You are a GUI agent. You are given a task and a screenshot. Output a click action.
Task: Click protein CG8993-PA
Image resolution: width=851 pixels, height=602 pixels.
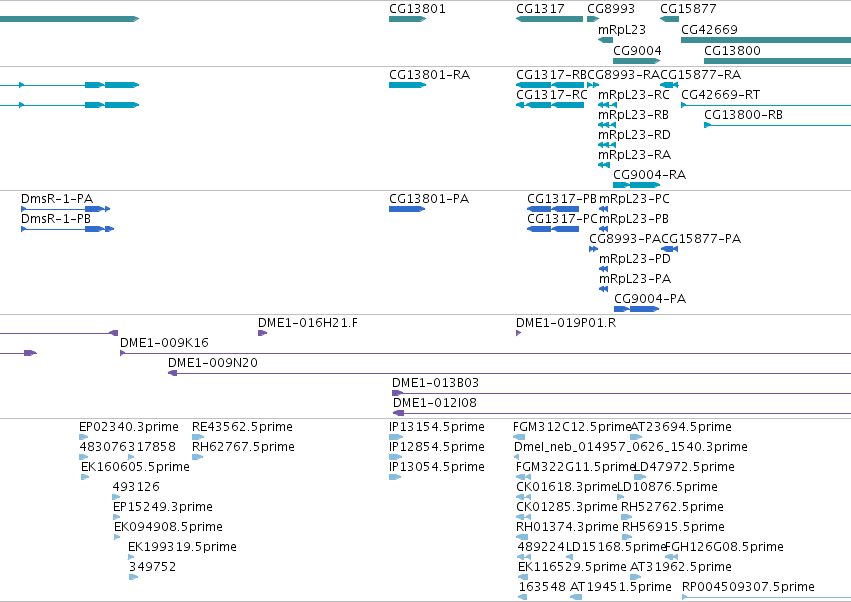pyautogui.click(x=594, y=249)
